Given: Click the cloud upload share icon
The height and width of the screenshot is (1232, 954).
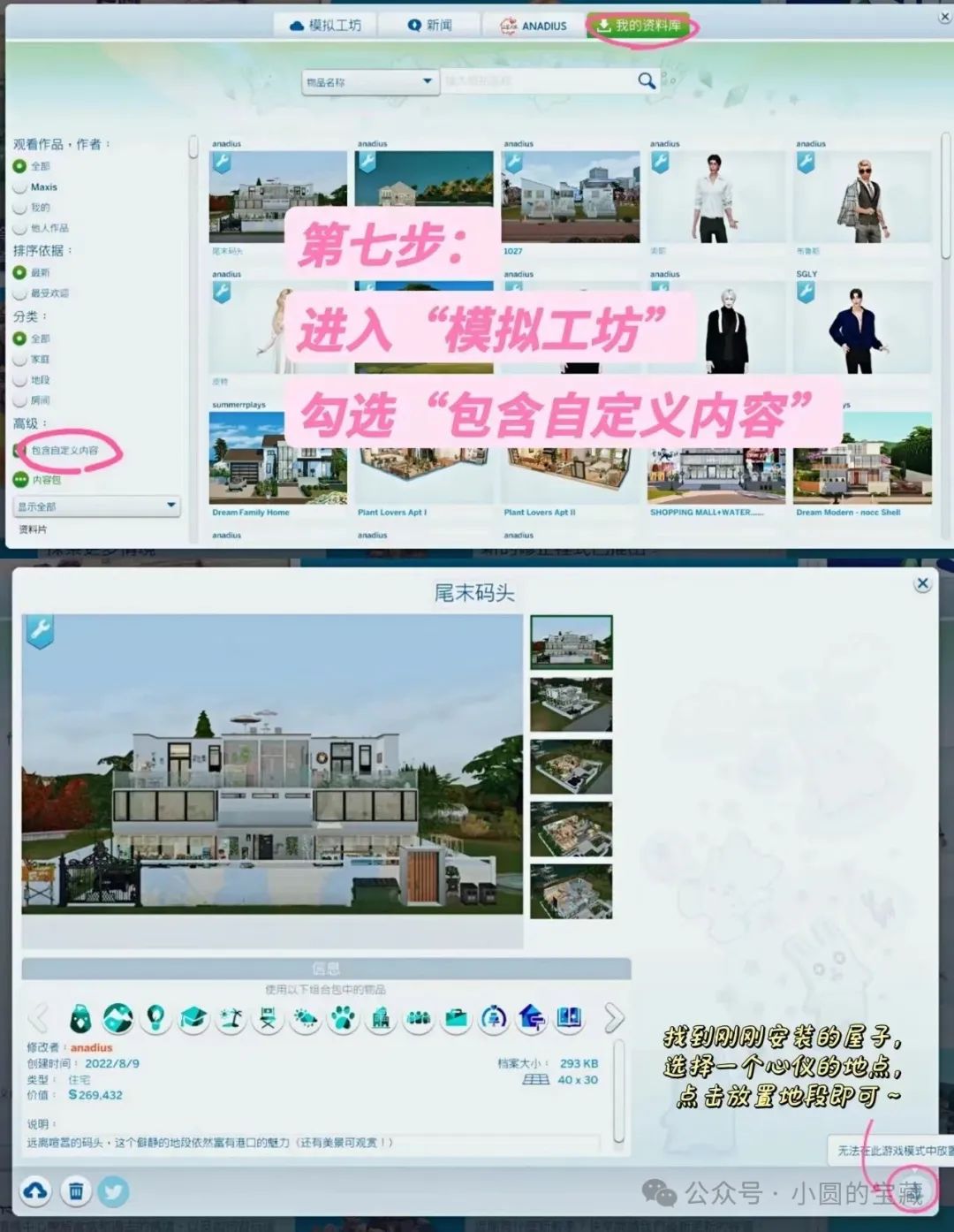Looking at the screenshot, I should [x=35, y=1191].
